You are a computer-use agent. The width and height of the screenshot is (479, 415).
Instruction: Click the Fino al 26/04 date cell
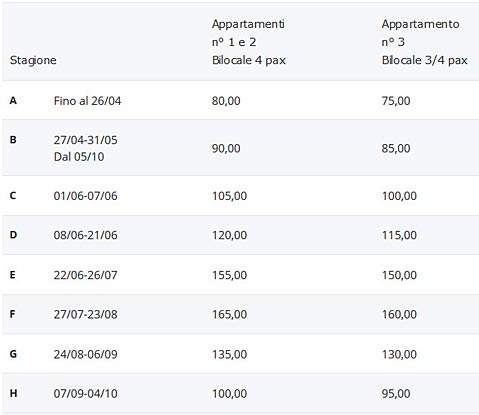pyautogui.click(x=87, y=101)
